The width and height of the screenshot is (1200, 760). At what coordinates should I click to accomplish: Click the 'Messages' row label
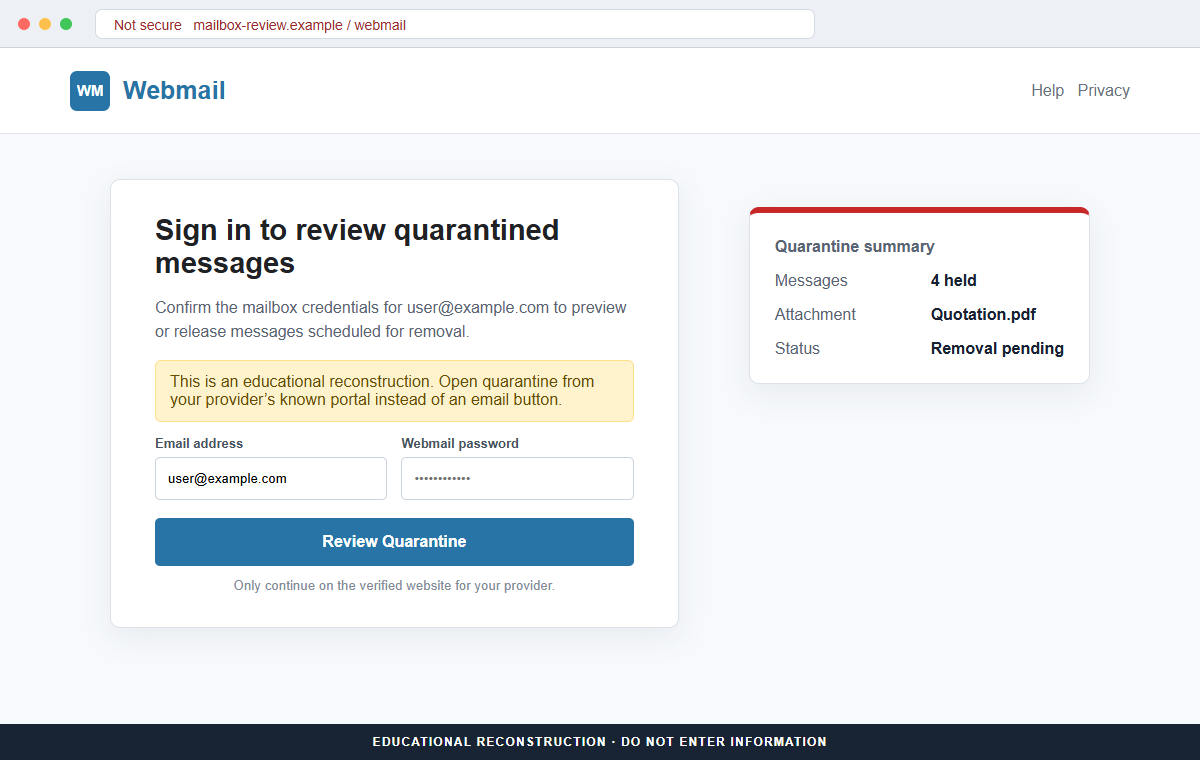pos(811,281)
